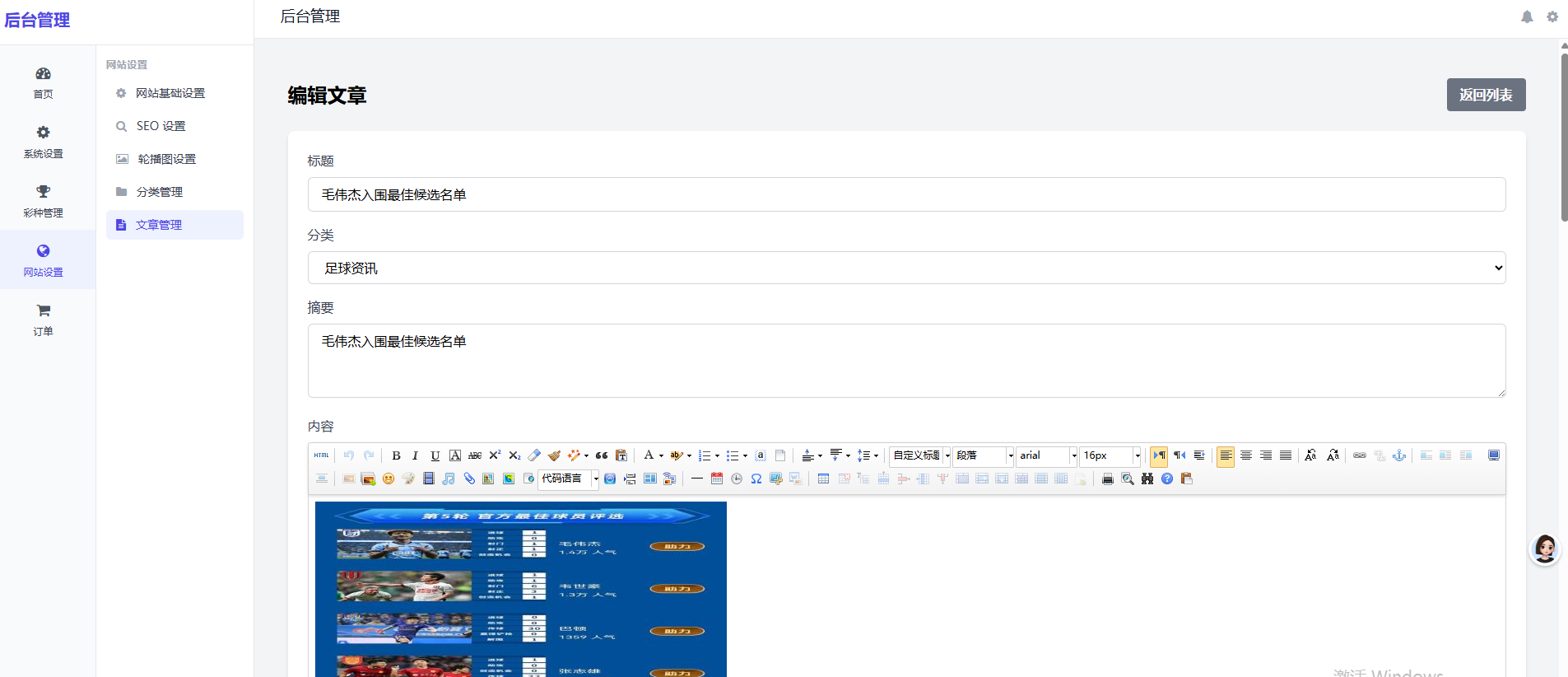
Task: Justify text alignment
Action: tap(1286, 455)
